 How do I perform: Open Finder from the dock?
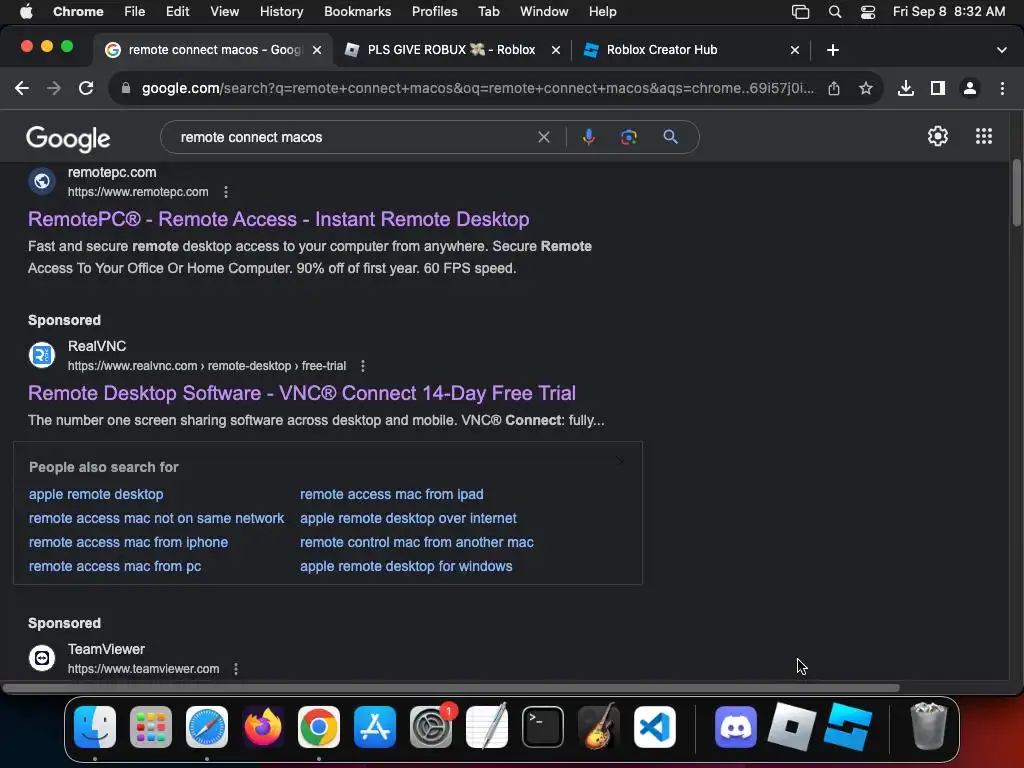coord(95,727)
